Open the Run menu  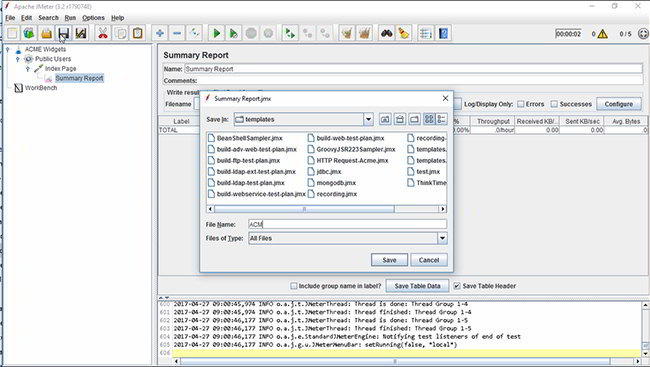[70, 18]
